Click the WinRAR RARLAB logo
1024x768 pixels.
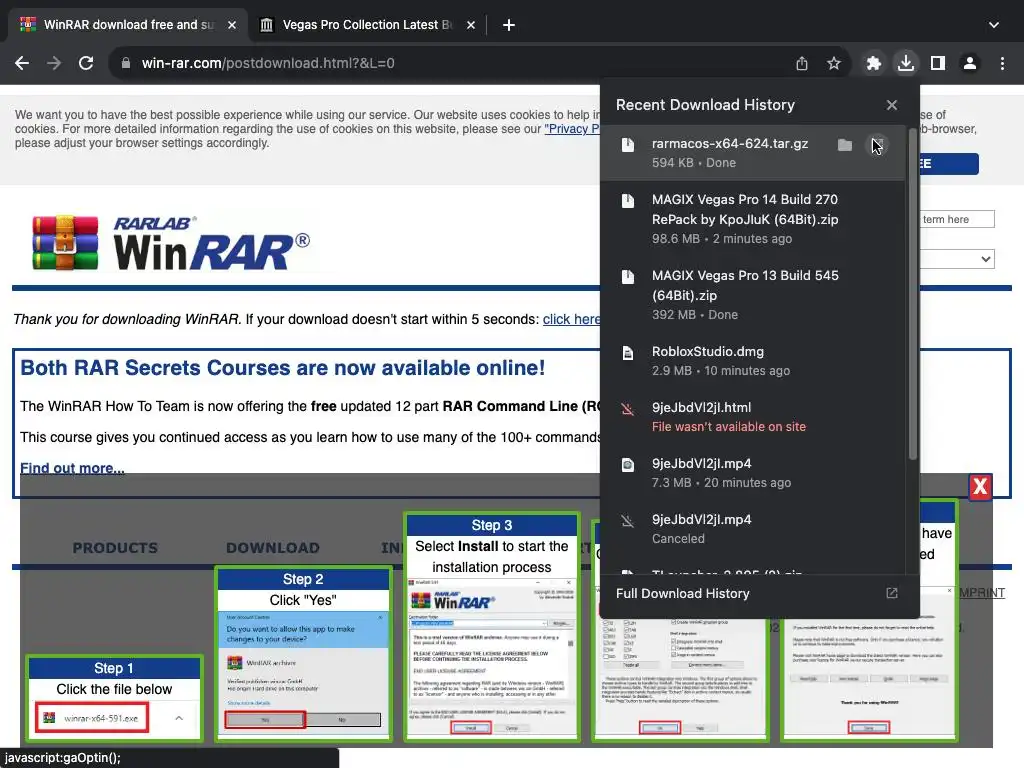(171, 243)
